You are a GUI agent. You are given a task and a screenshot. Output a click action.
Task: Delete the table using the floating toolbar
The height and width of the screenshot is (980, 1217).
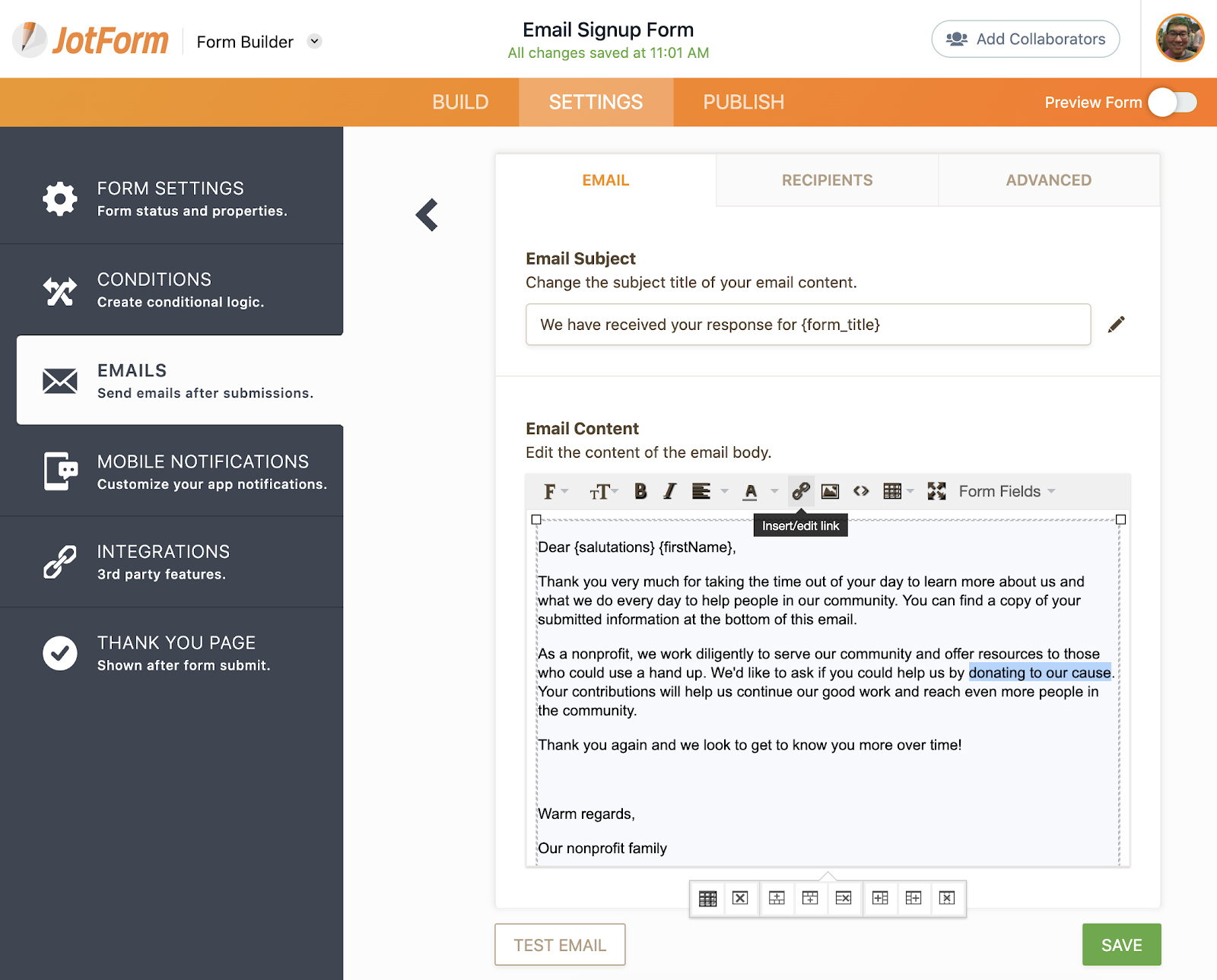coord(740,899)
